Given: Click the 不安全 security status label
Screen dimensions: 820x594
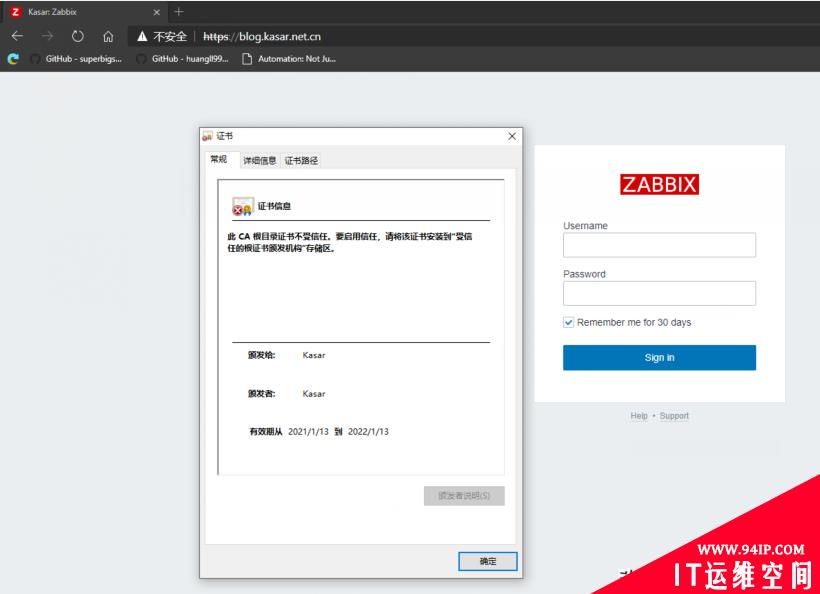Looking at the screenshot, I should pos(170,37).
